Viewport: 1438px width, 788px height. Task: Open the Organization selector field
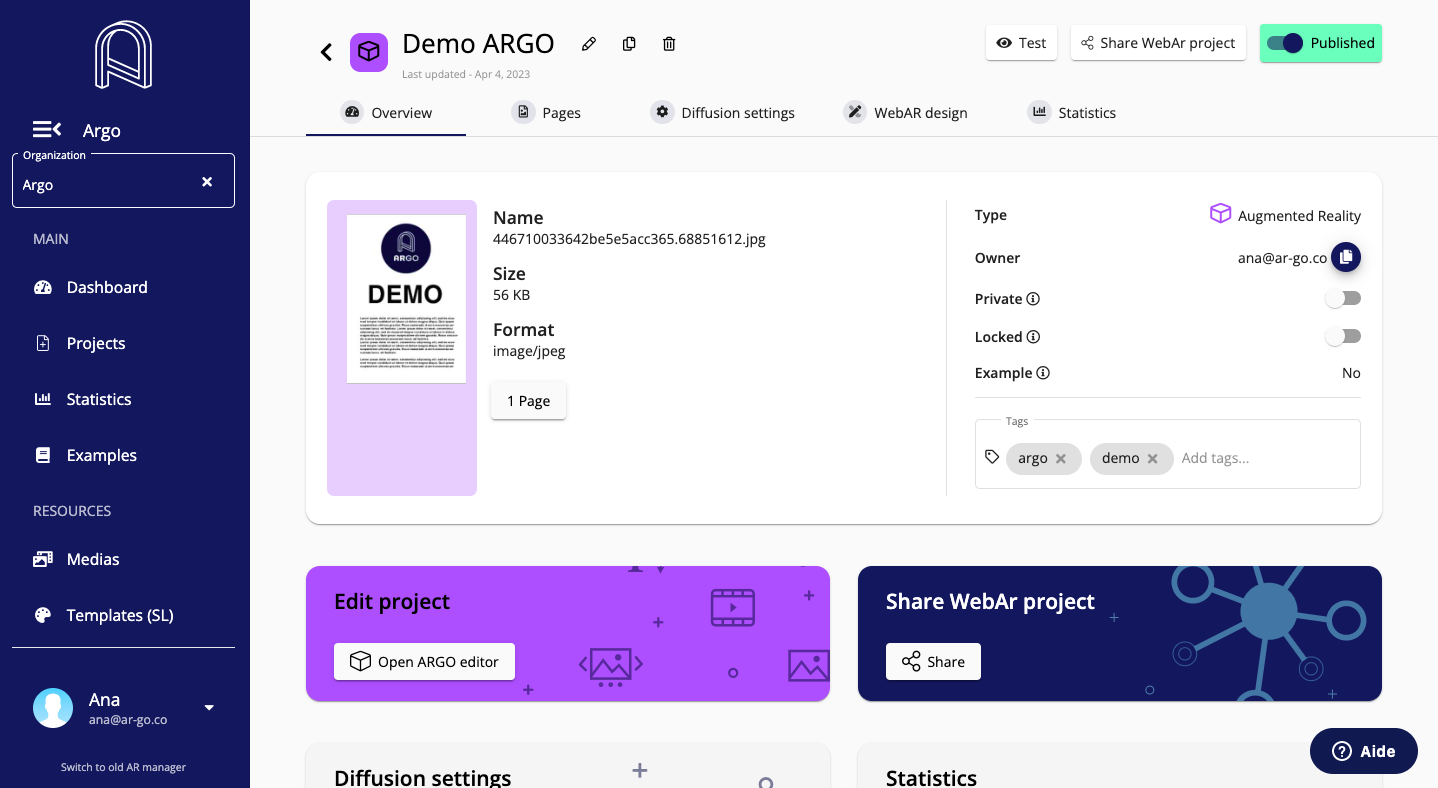tap(123, 181)
